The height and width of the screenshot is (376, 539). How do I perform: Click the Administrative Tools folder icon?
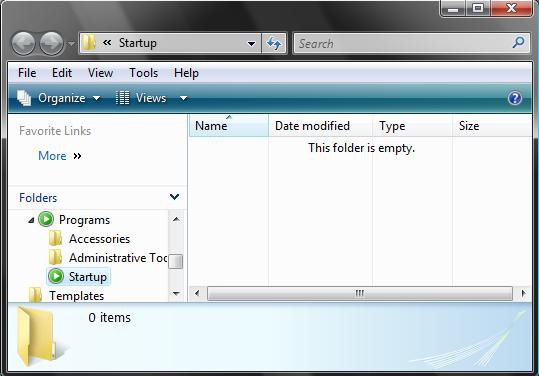55,257
